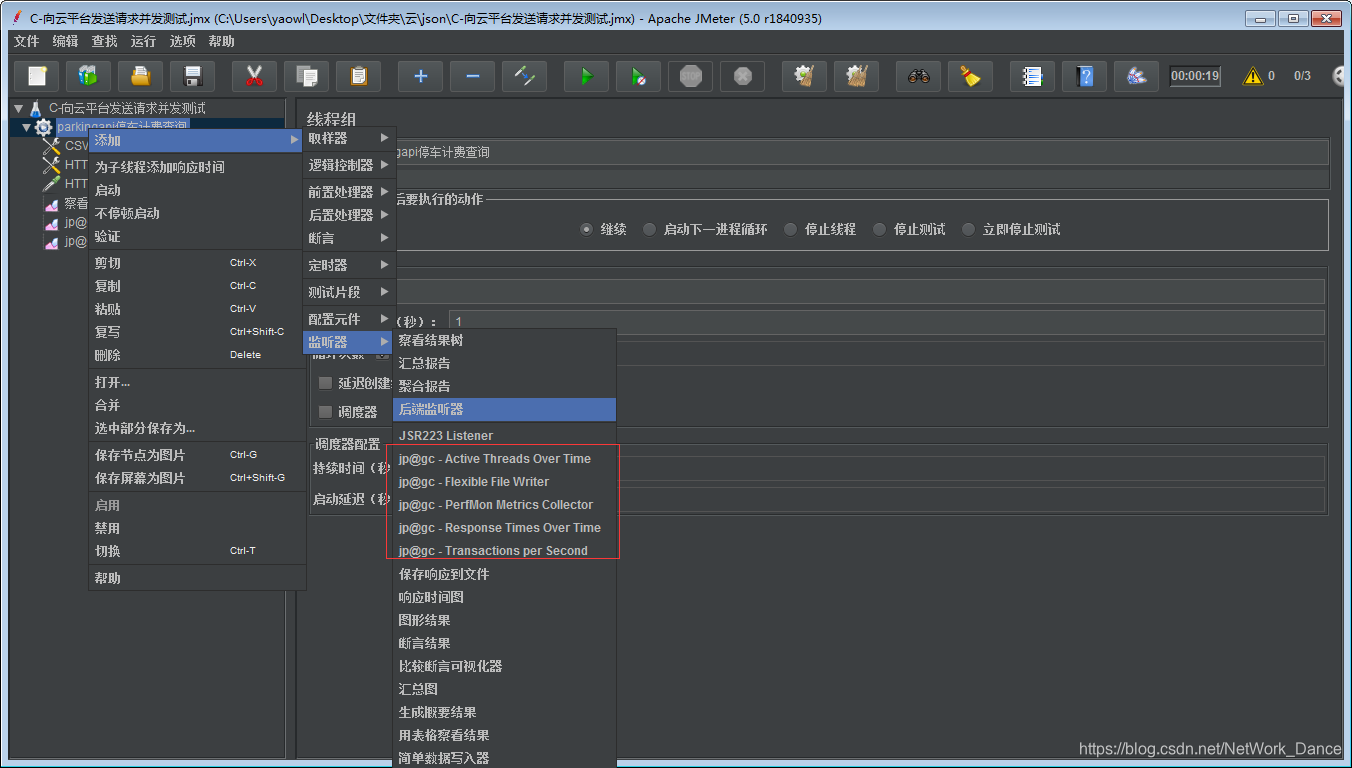Open the Function helper list icon

tap(1033, 76)
